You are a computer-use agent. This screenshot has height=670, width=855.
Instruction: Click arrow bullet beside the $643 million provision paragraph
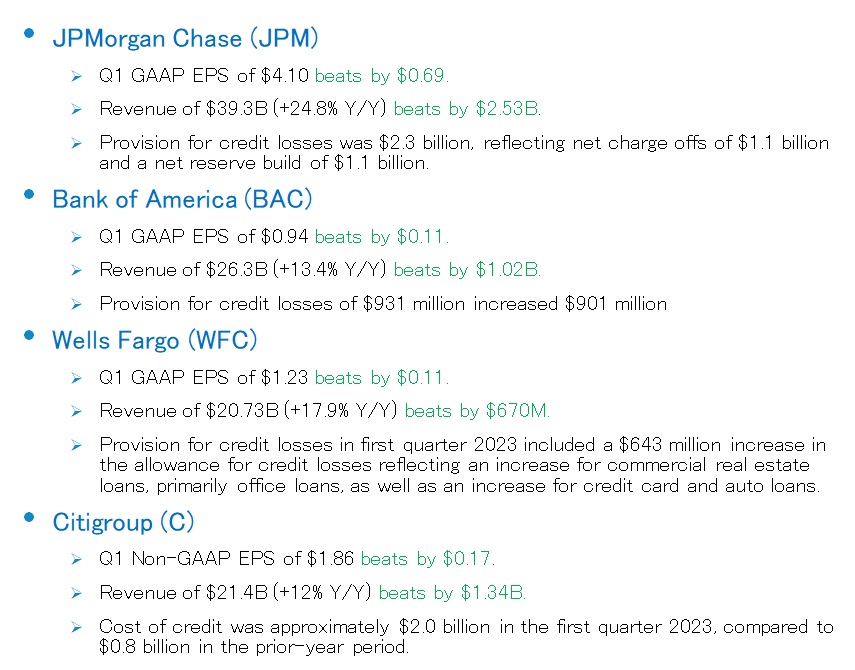coord(76,445)
